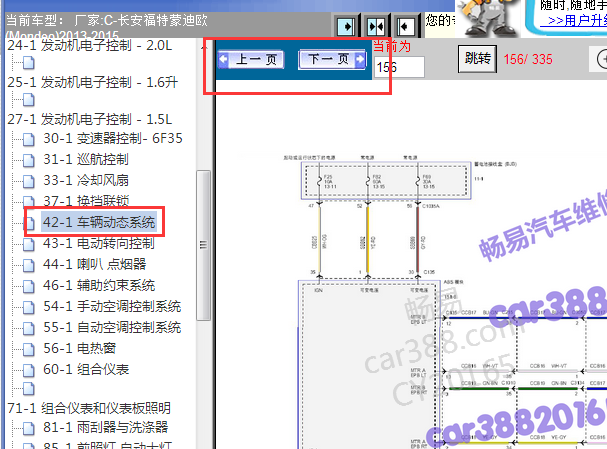The width and height of the screenshot is (607, 449).
Task: Click the page number input field showing 156
Action: click(399, 67)
